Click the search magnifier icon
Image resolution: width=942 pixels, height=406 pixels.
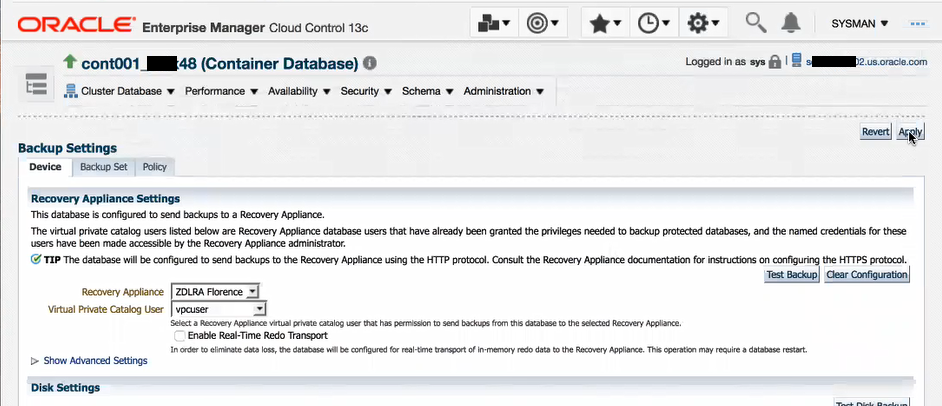(756, 23)
